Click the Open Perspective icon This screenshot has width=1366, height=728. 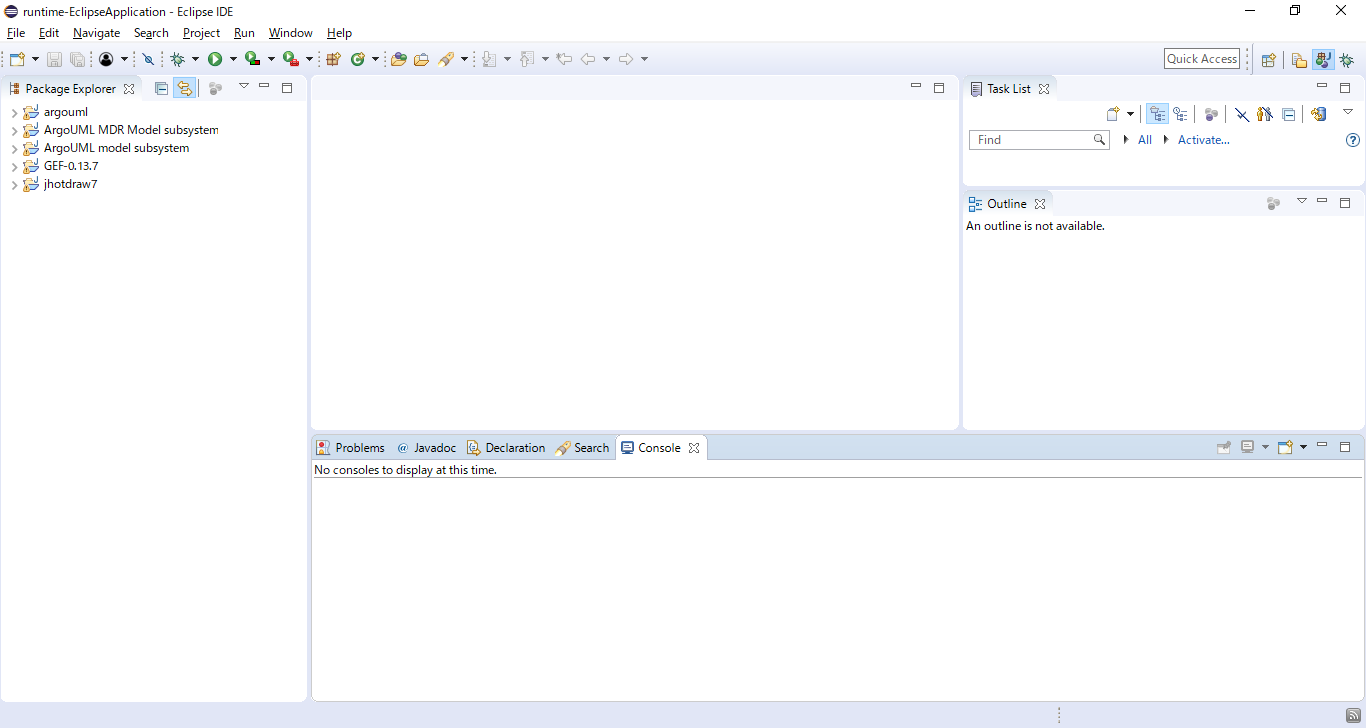[1268, 60]
